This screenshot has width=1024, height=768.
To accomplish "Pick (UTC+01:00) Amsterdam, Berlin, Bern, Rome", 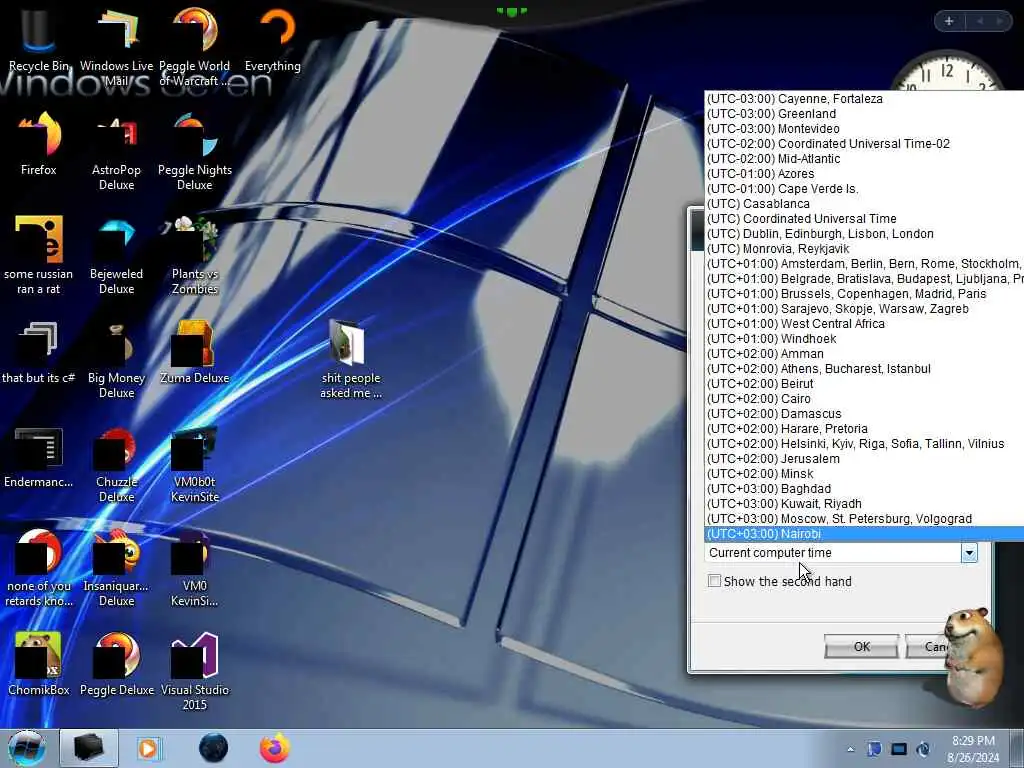I will [x=865, y=264].
